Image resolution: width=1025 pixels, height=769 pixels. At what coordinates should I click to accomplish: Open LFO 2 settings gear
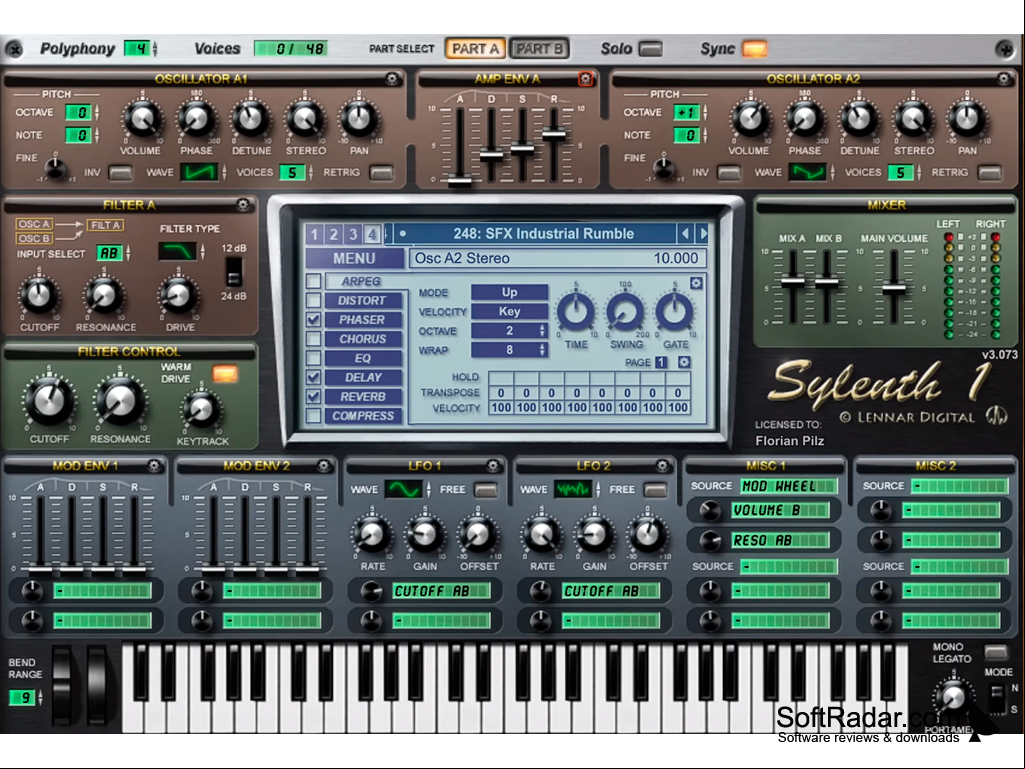662,466
